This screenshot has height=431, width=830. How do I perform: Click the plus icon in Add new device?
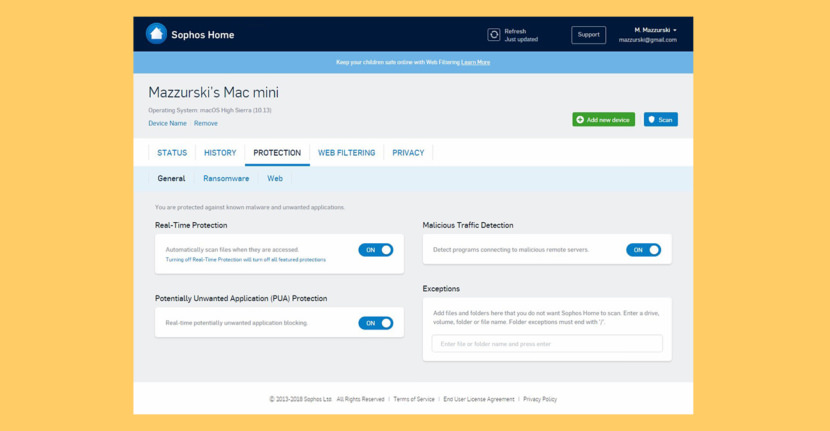(580, 120)
